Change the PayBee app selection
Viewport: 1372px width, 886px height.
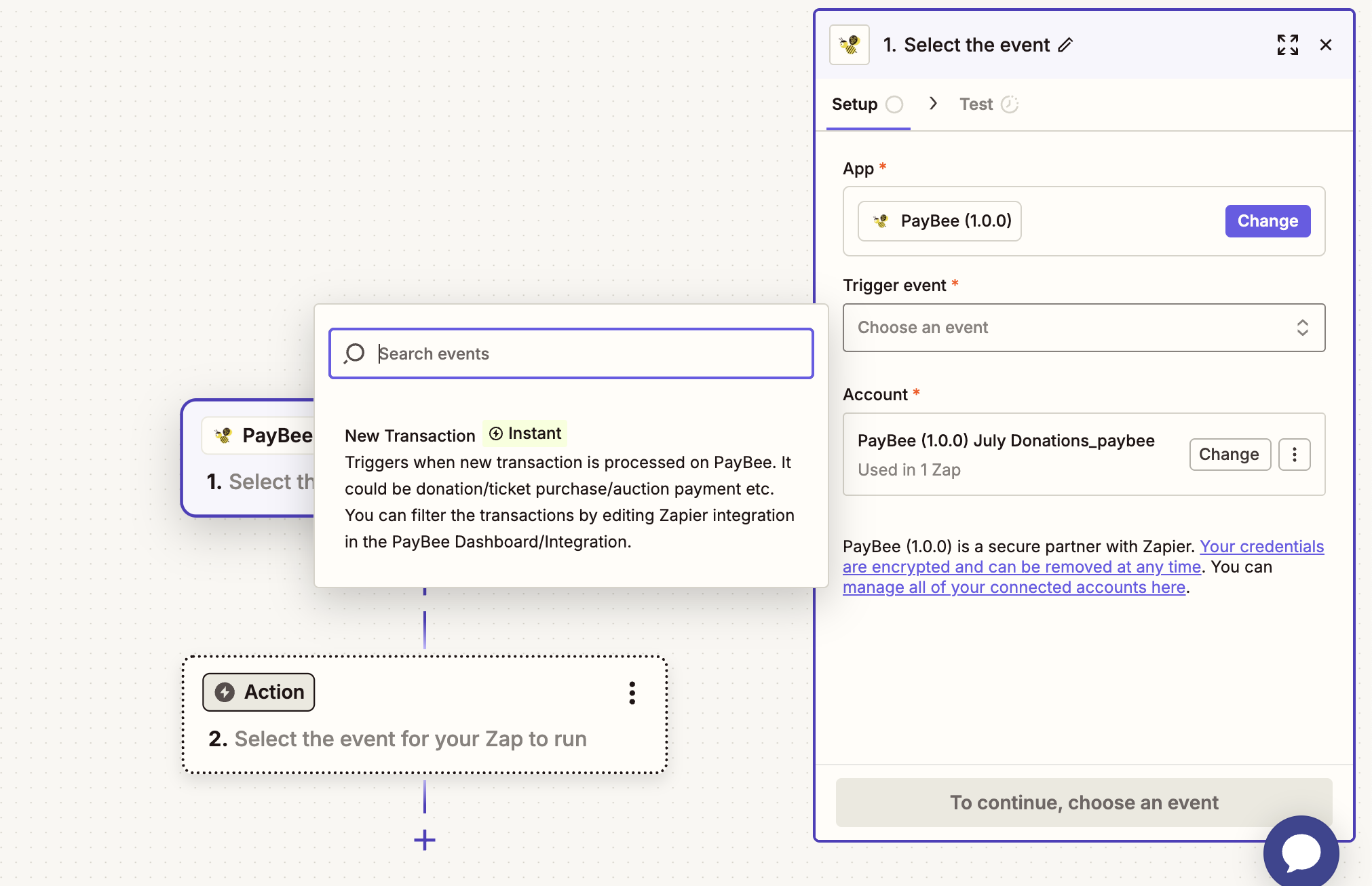tap(1267, 221)
